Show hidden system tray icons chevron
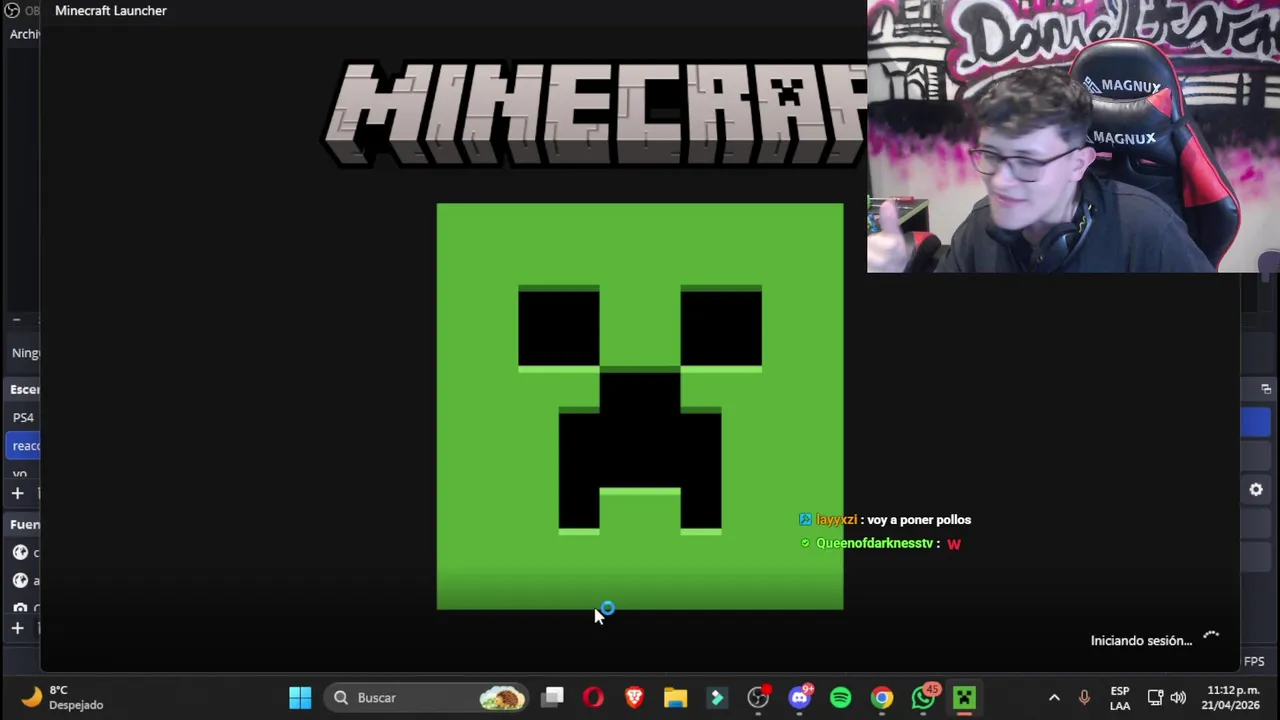This screenshot has height=720, width=1280. (x=1054, y=697)
